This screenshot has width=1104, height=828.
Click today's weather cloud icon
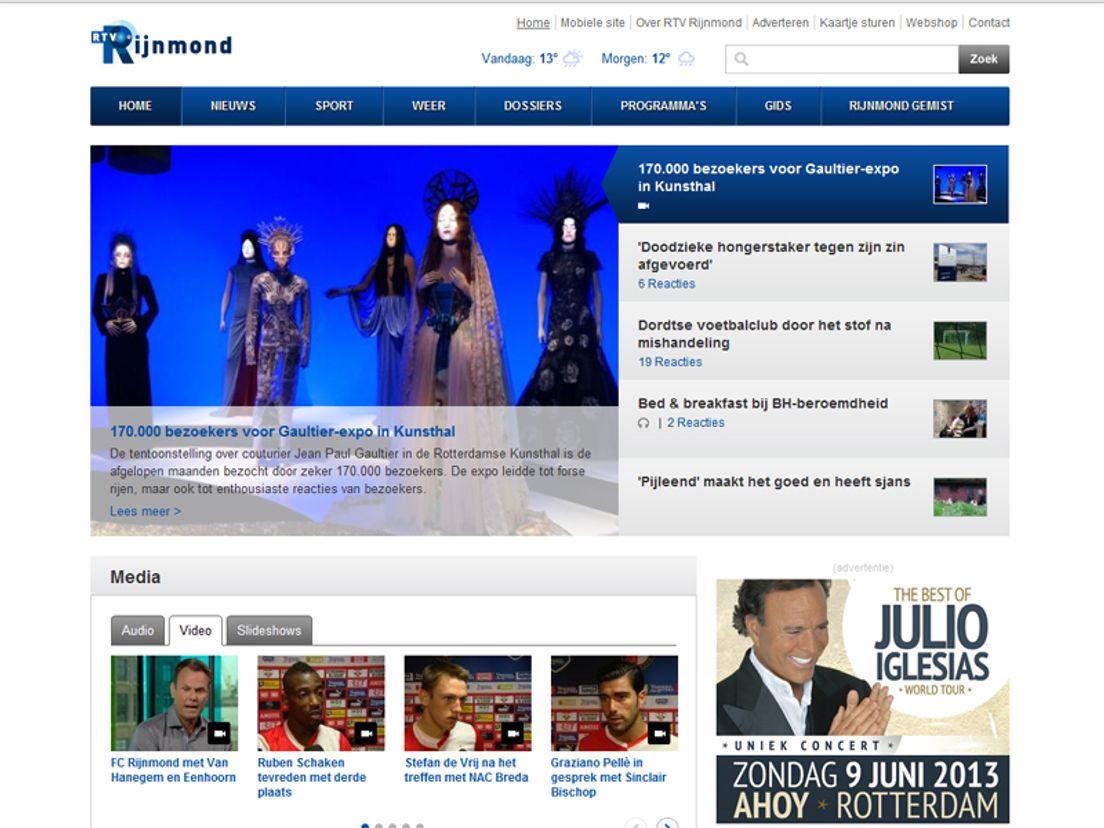click(x=572, y=58)
